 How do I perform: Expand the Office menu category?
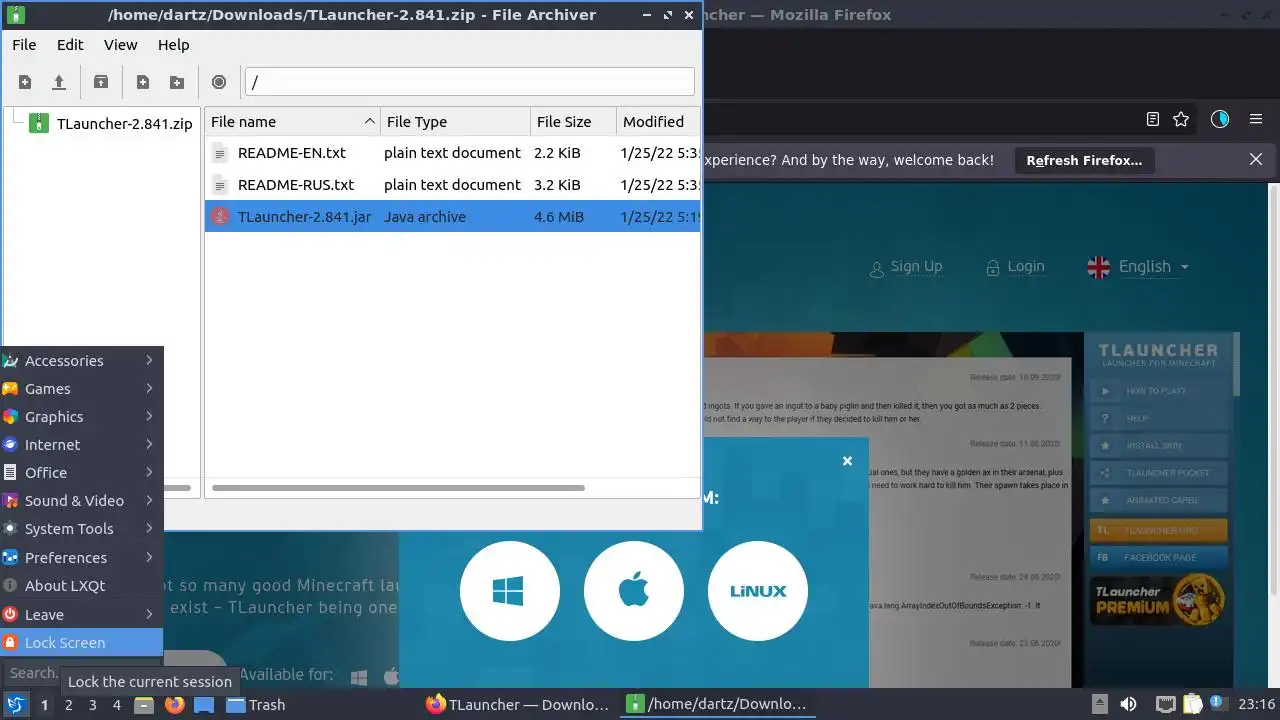(81, 472)
